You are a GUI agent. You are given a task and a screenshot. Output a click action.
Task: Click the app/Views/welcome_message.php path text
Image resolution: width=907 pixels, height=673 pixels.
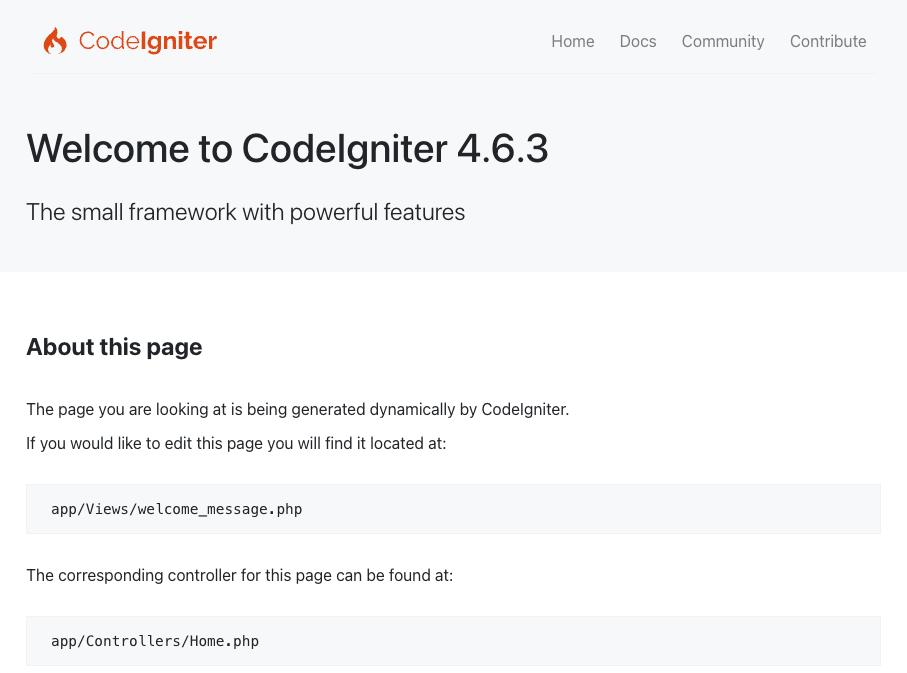176,509
